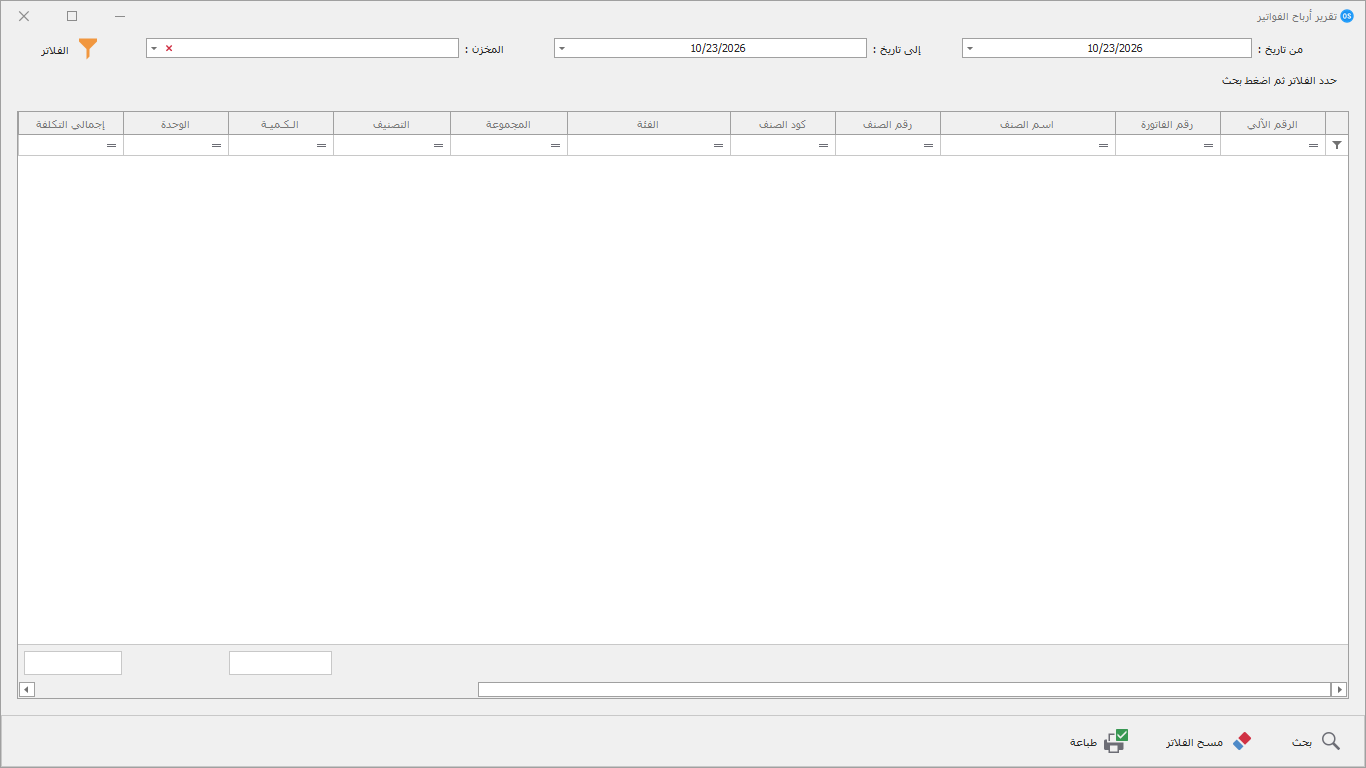The height and width of the screenshot is (768, 1366).
Task: Open the filter operator icon under المجموعة
Action: tap(555, 146)
